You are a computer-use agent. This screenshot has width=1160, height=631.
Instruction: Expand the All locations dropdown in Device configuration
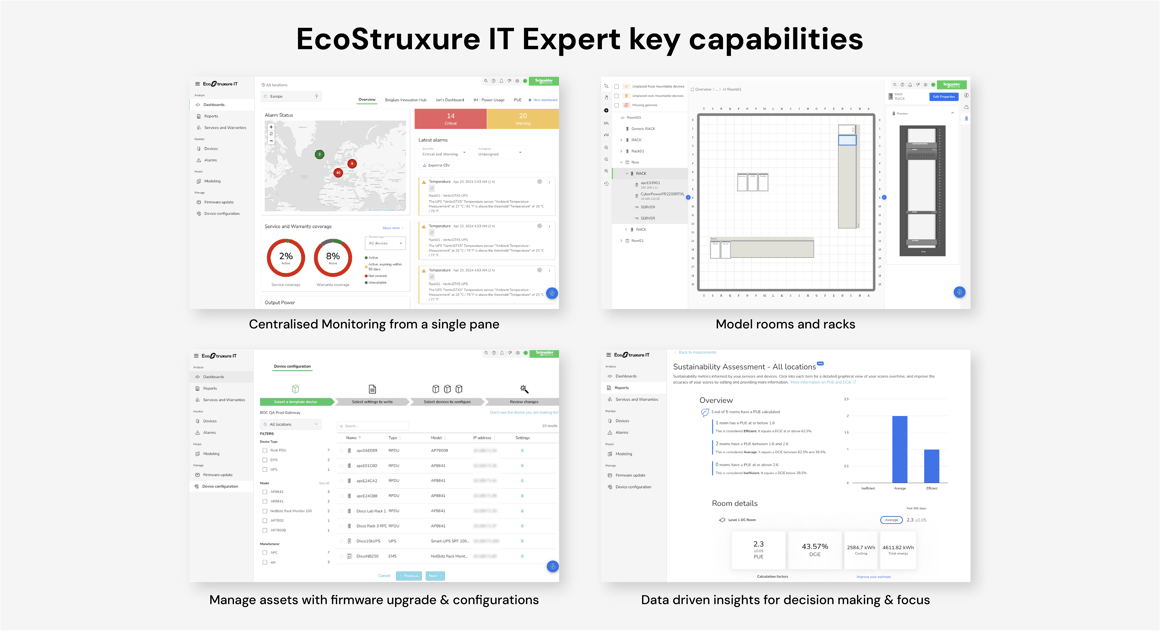click(x=290, y=424)
